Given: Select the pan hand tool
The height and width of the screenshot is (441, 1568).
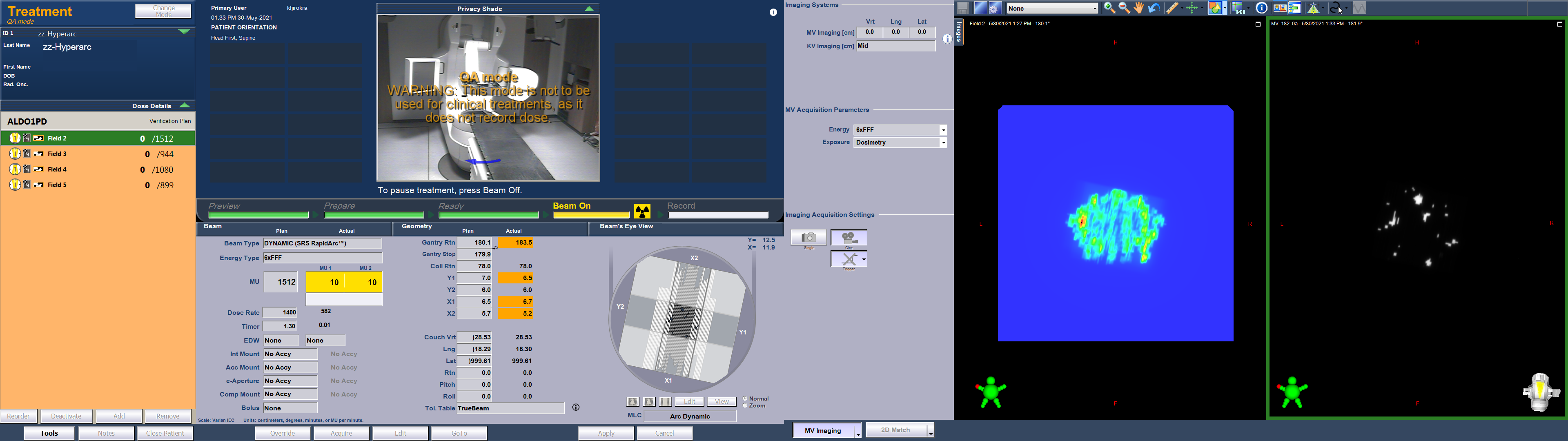Looking at the screenshot, I should (1139, 8).
